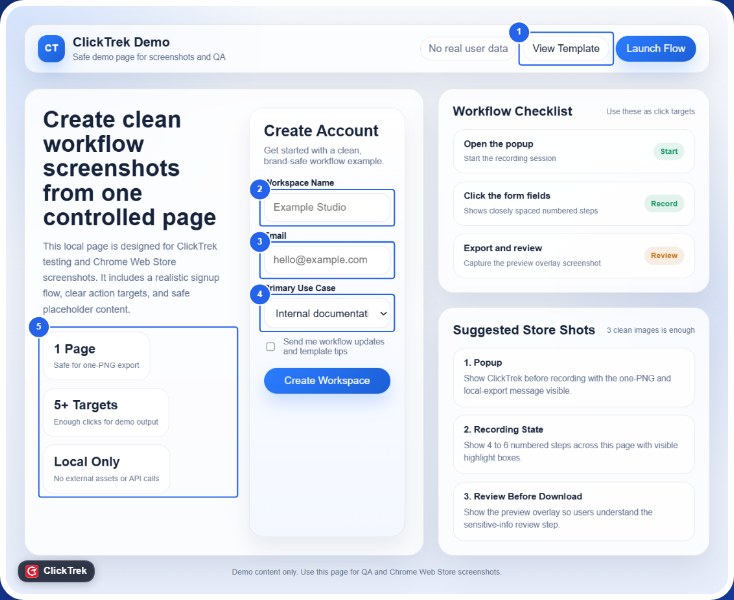
Task: Click the View Template button
Action: point(565,48)
